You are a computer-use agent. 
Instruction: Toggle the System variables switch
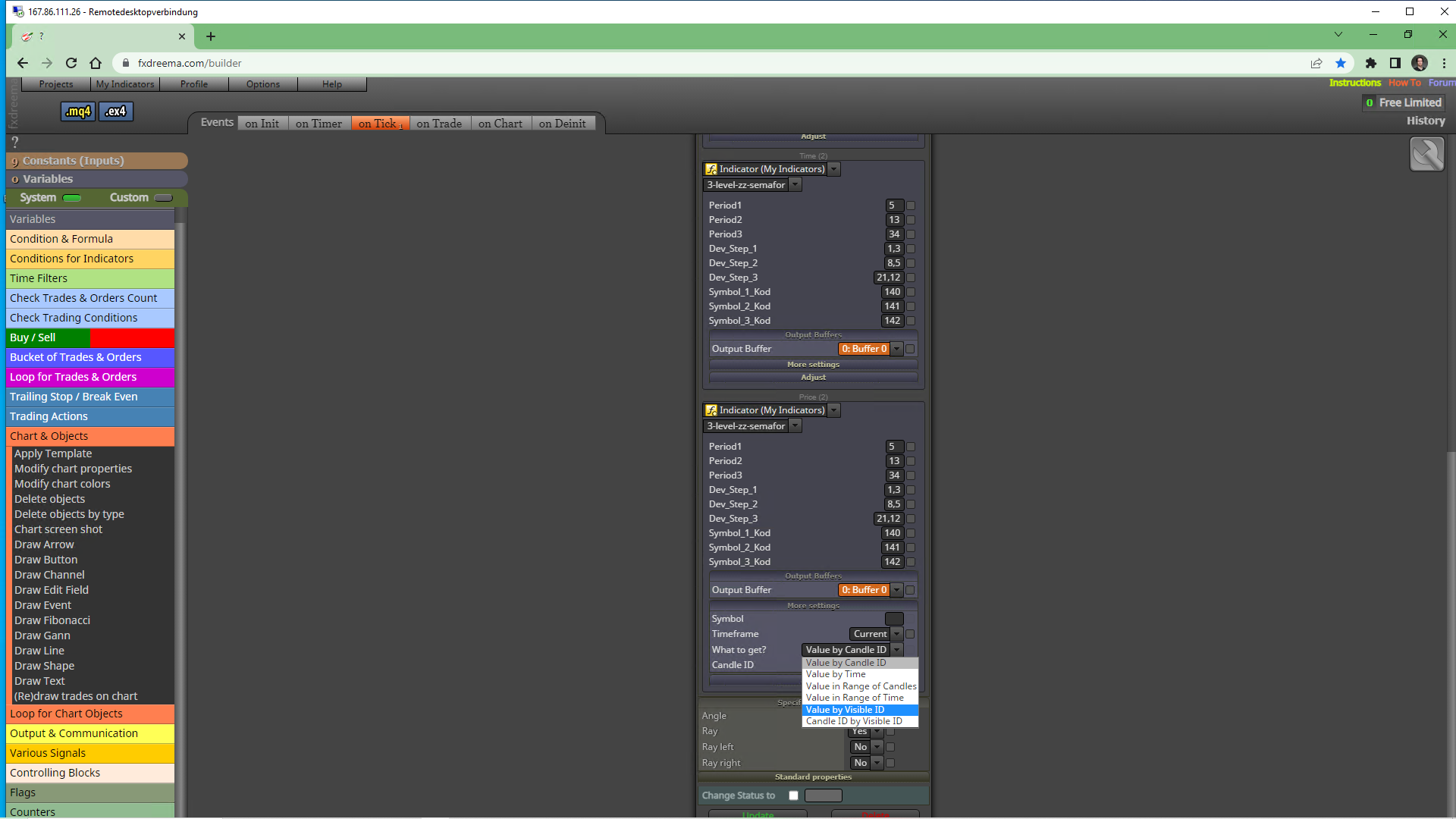click(x=72, y=198)
